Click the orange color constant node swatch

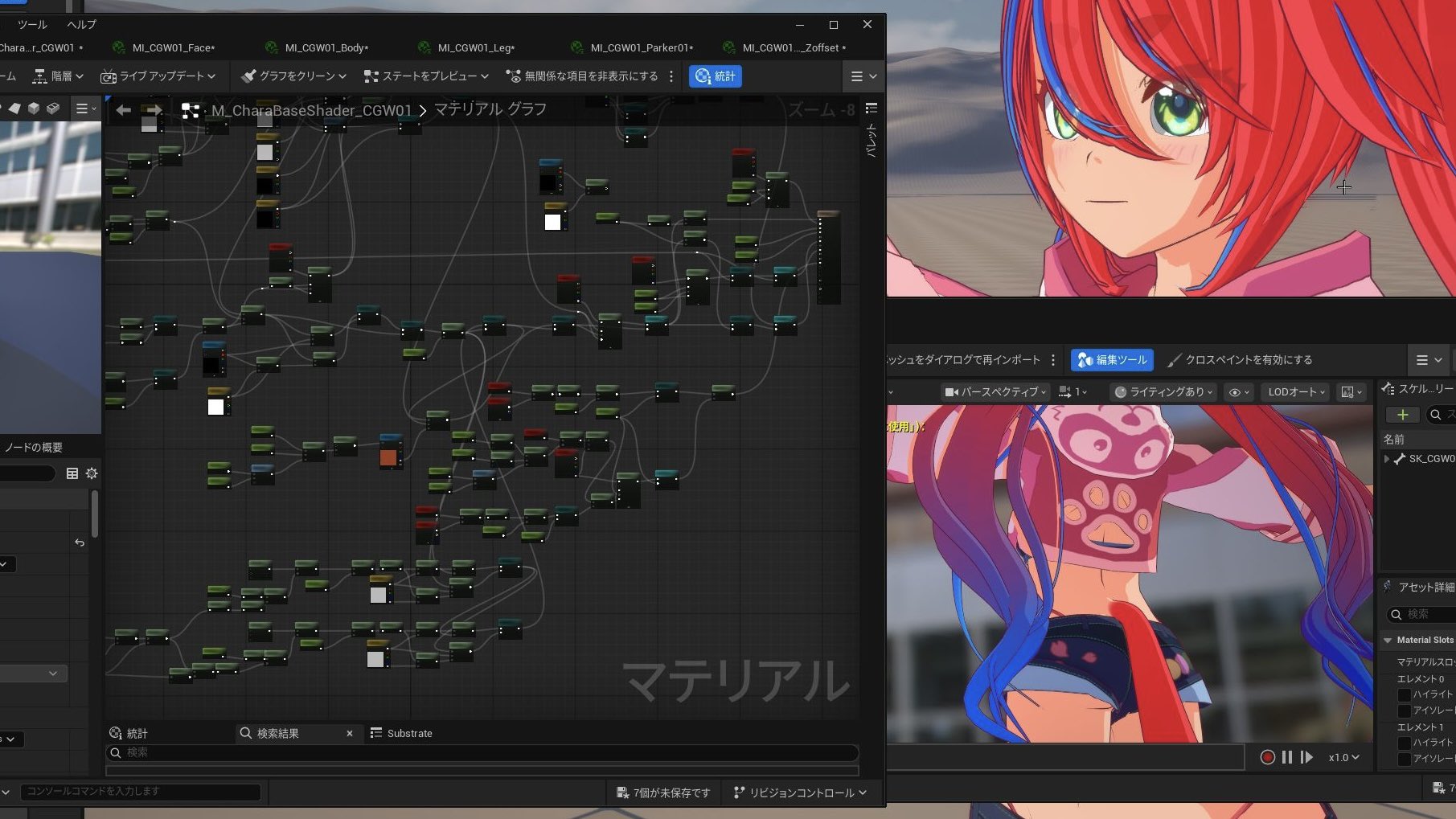388,457
